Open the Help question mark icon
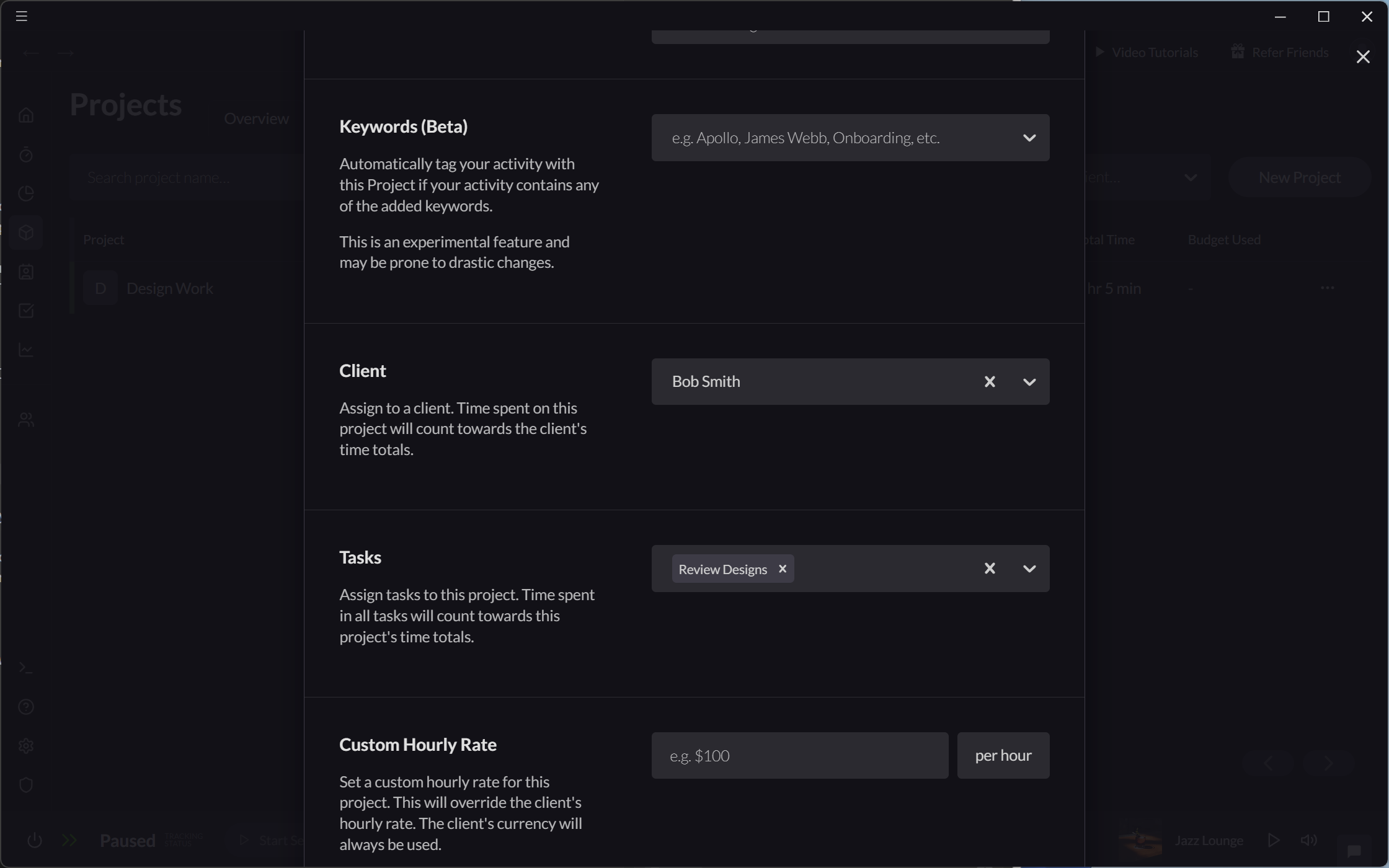1389x868 pixels. [25, 707]
